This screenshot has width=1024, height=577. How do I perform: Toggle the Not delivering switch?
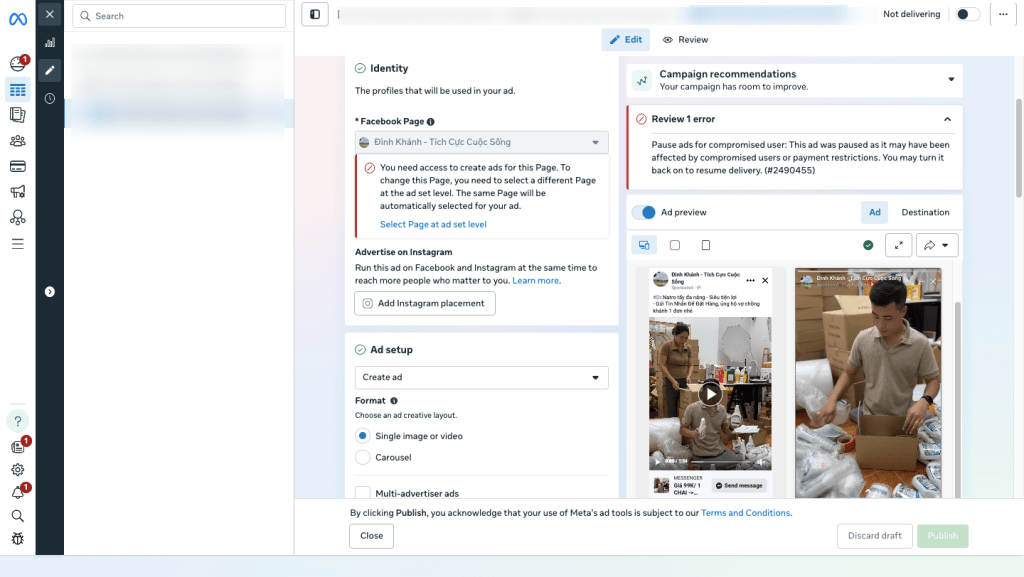click(967, 14)
